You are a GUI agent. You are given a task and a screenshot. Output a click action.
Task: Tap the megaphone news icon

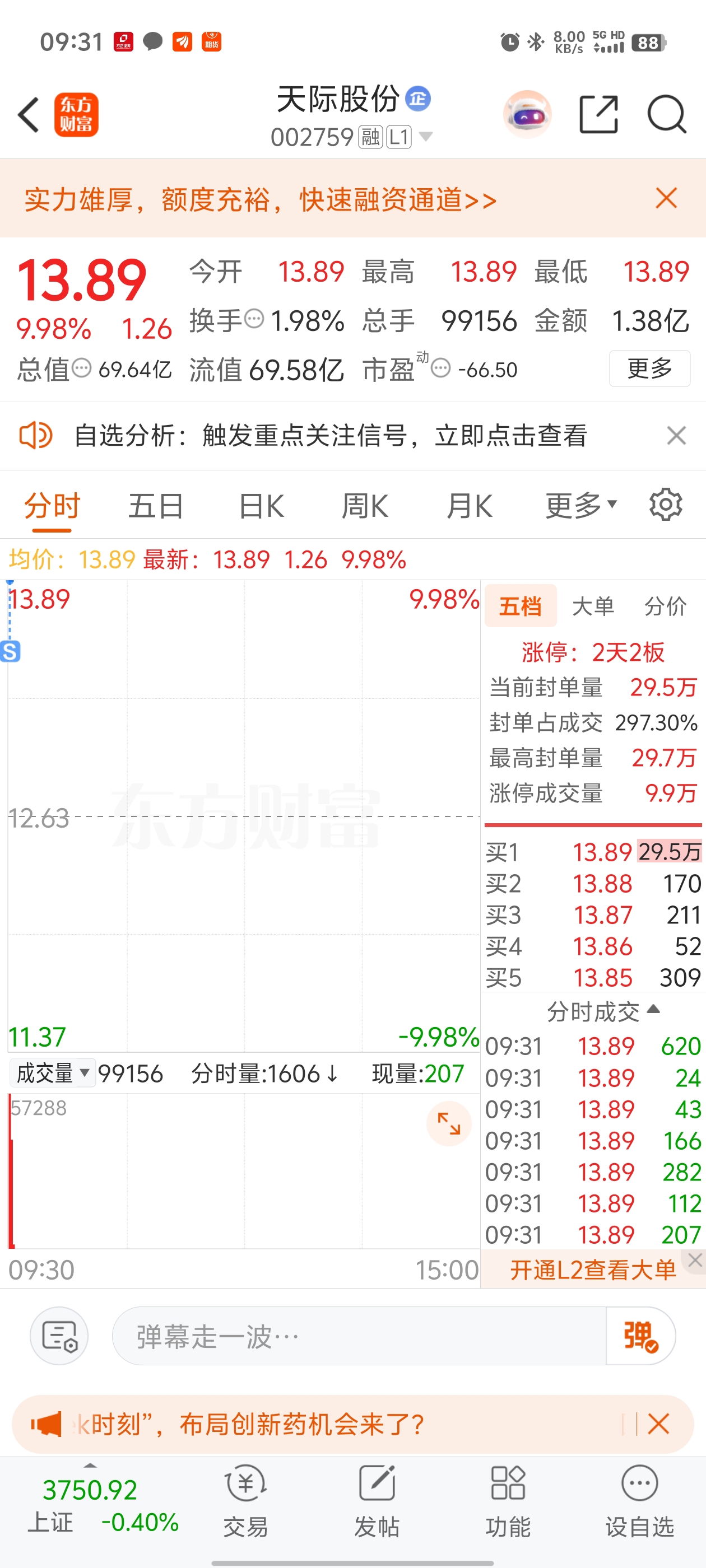pyautogui.click(x=47, y=1424)
